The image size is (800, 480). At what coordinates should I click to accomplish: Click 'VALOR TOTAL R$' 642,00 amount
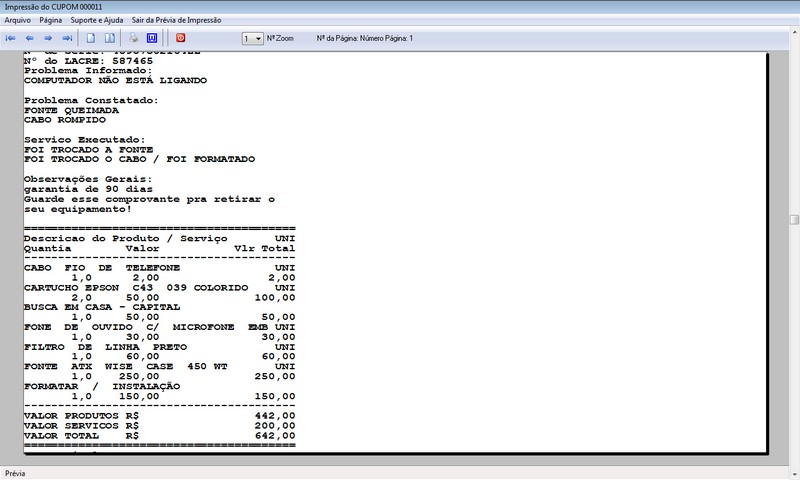[x=275, y=436]
